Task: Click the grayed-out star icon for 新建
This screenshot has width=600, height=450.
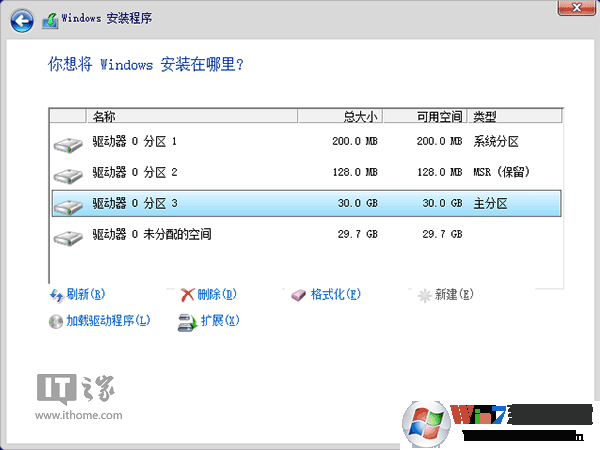Action: (424, 296)
